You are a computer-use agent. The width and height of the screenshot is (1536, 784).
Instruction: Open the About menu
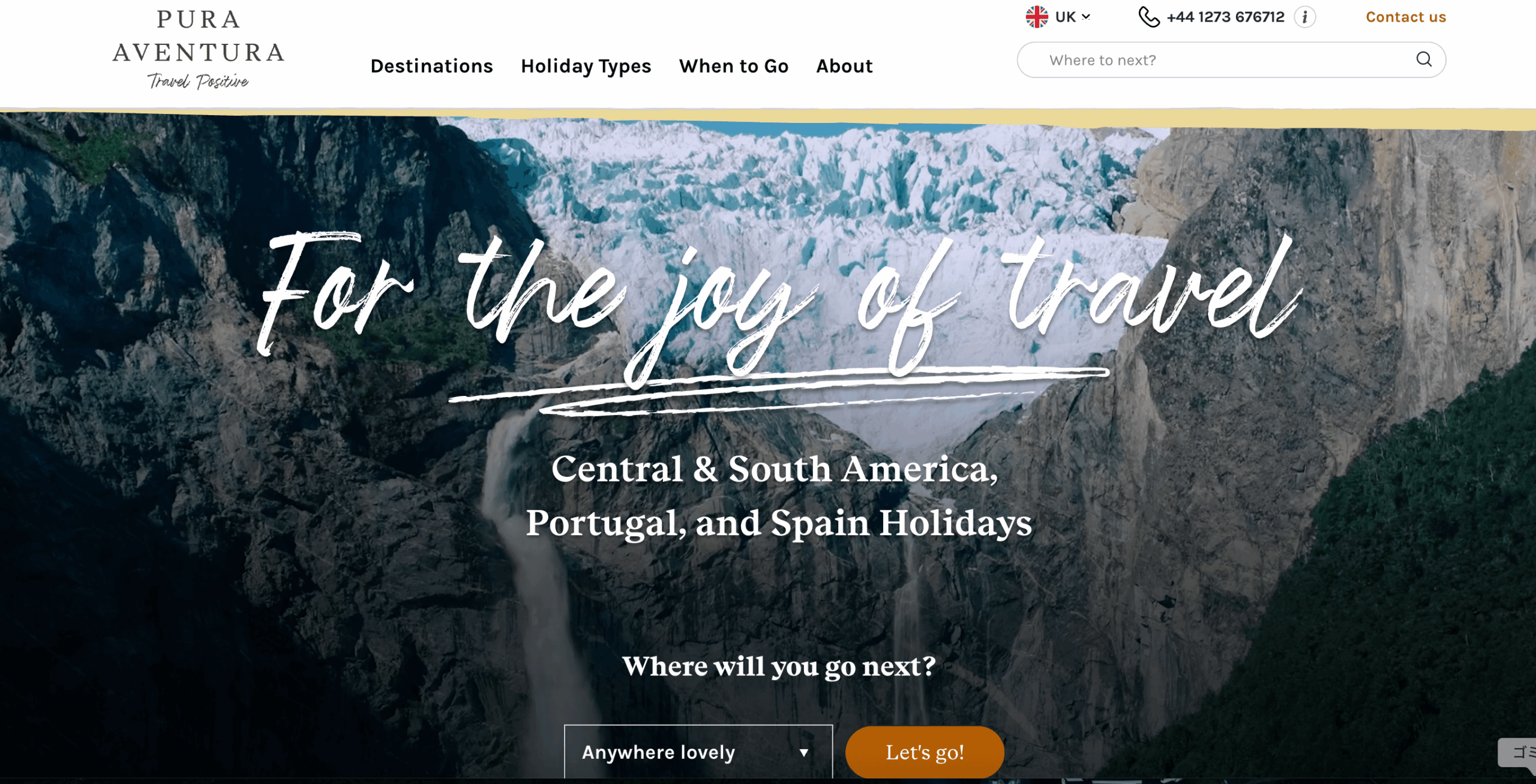[x=844, y=66]
